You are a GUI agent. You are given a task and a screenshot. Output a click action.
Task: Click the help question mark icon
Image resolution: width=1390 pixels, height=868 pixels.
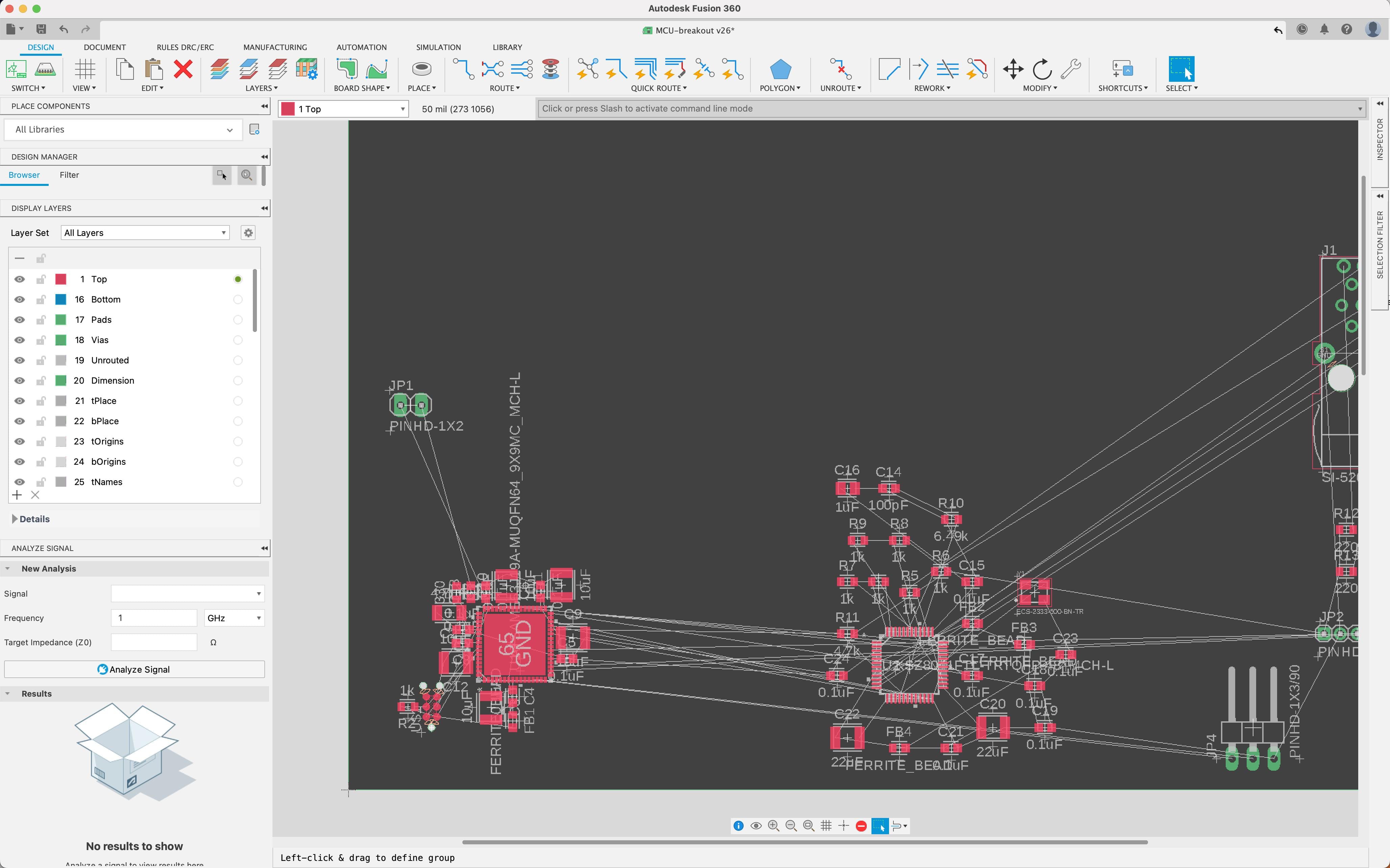click(1346, 29)
